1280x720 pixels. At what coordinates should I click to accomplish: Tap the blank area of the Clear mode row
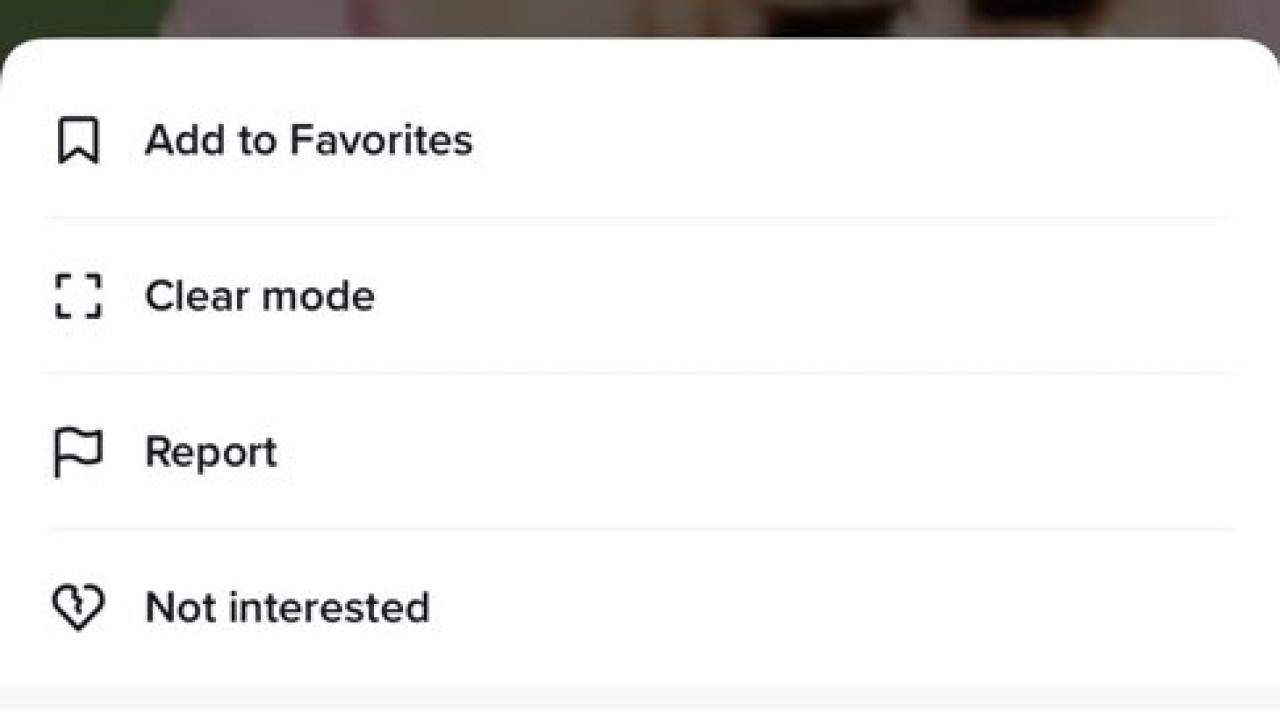(x=800, y=296)
